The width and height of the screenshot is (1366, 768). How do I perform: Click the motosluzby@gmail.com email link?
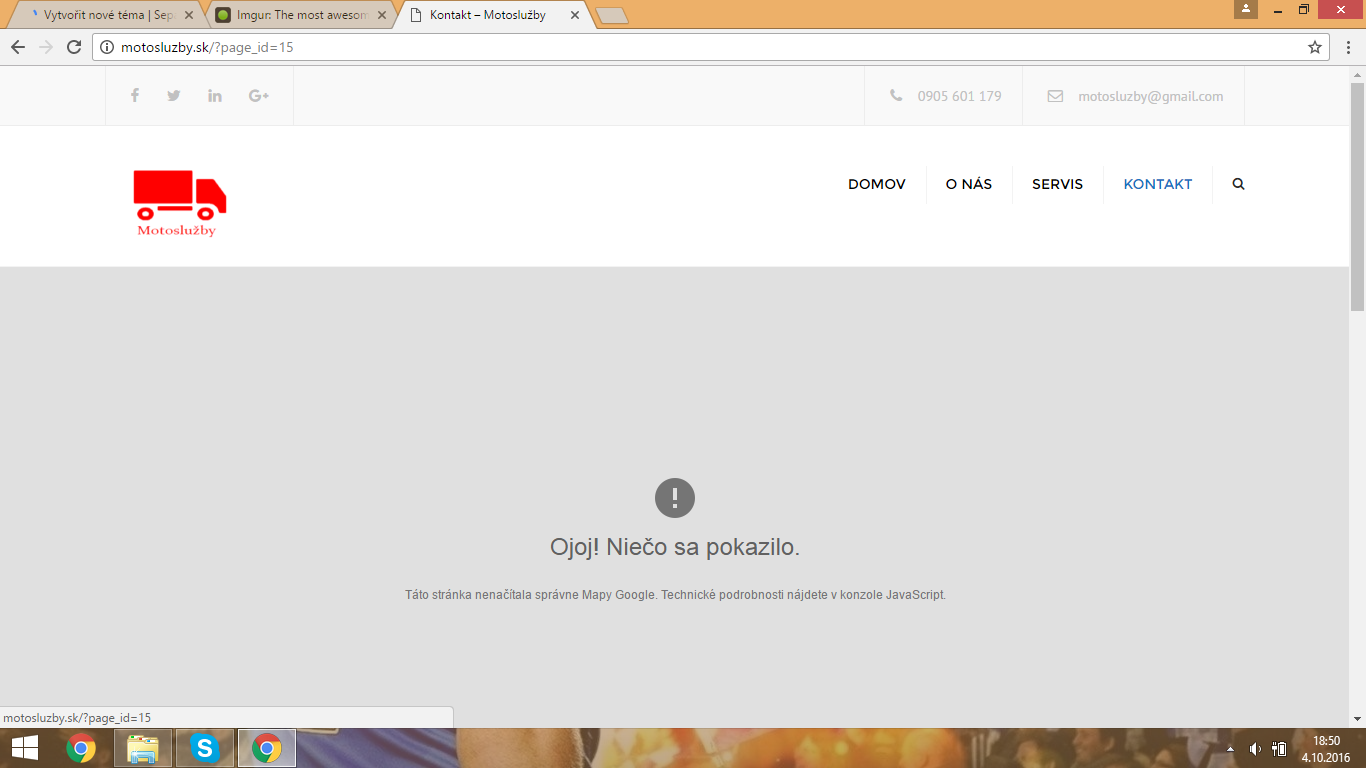pyautogui.click(x=1150, y=96)
